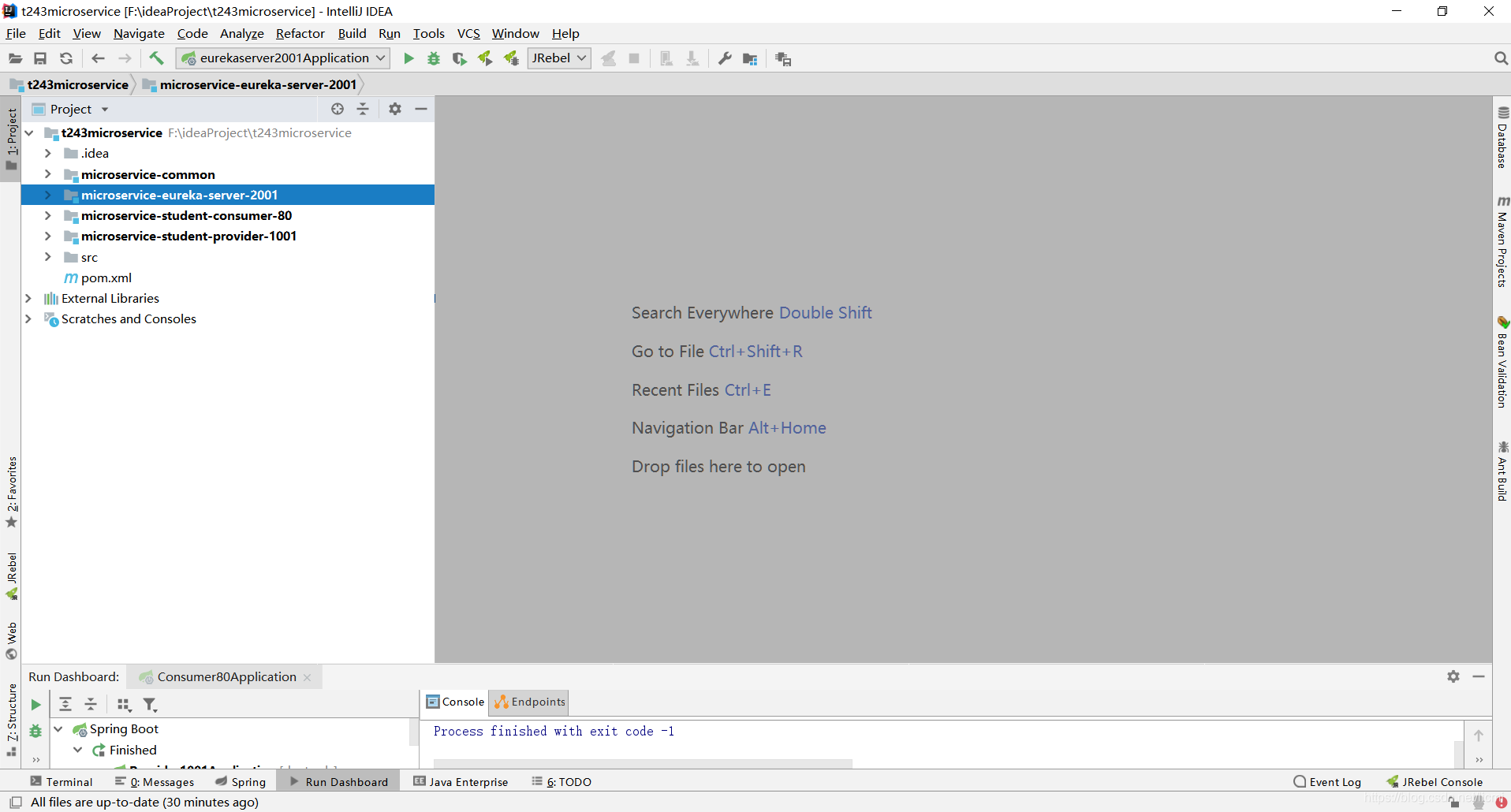Image resolution: width=1511 pixels, height=812 pixels.
Task: Click the Stop square icon in toolbar
Action: pyautogui.click(x=634, y=58)
